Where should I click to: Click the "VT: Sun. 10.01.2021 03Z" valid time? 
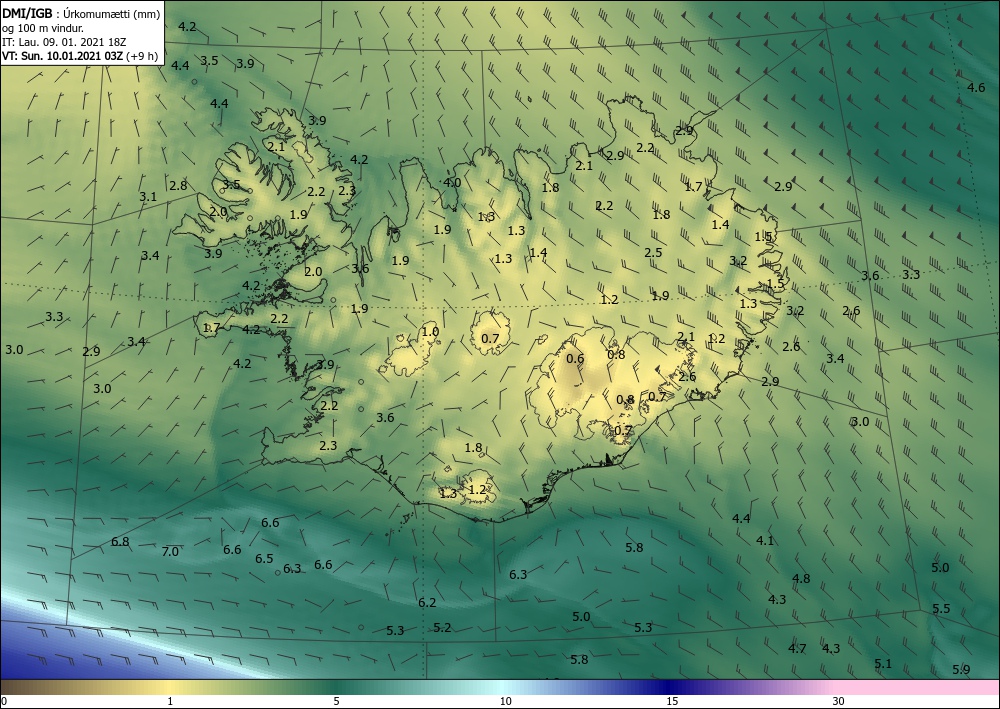coord(62,56)
